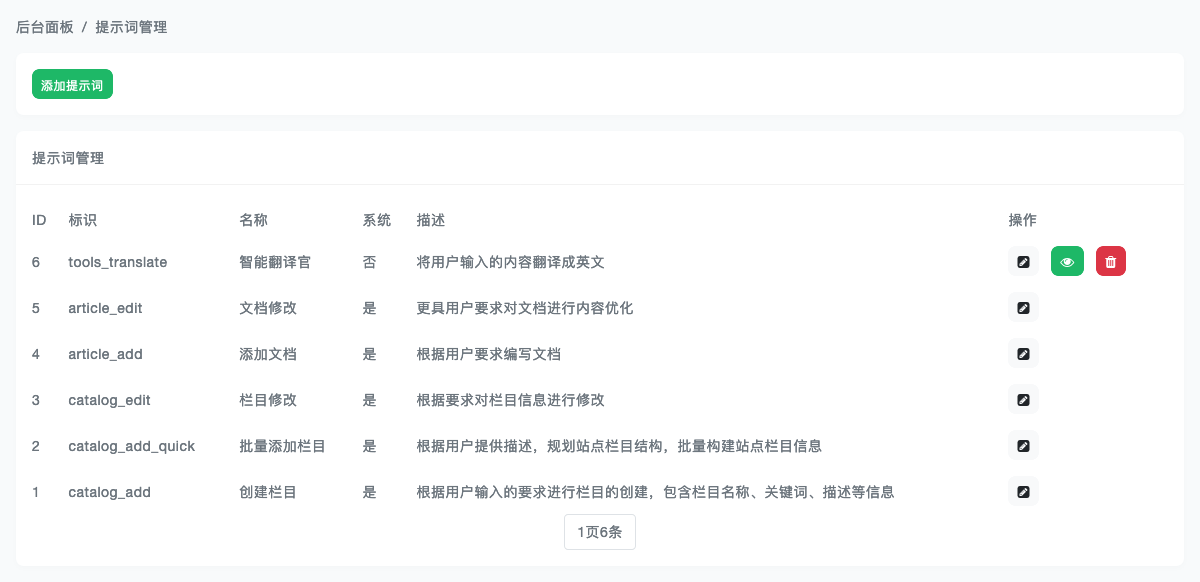This screenshot has height=582, width=1200.
Task: Click the green eye view icon
Action: [1067, 262]
